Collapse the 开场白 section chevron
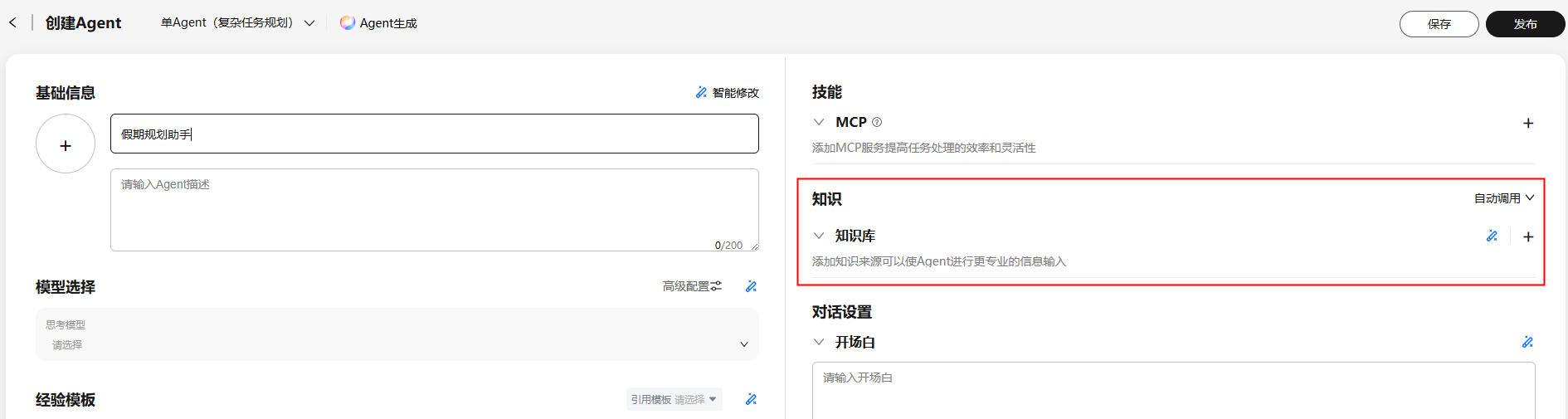1568x419 pixels. pos(819,342)
